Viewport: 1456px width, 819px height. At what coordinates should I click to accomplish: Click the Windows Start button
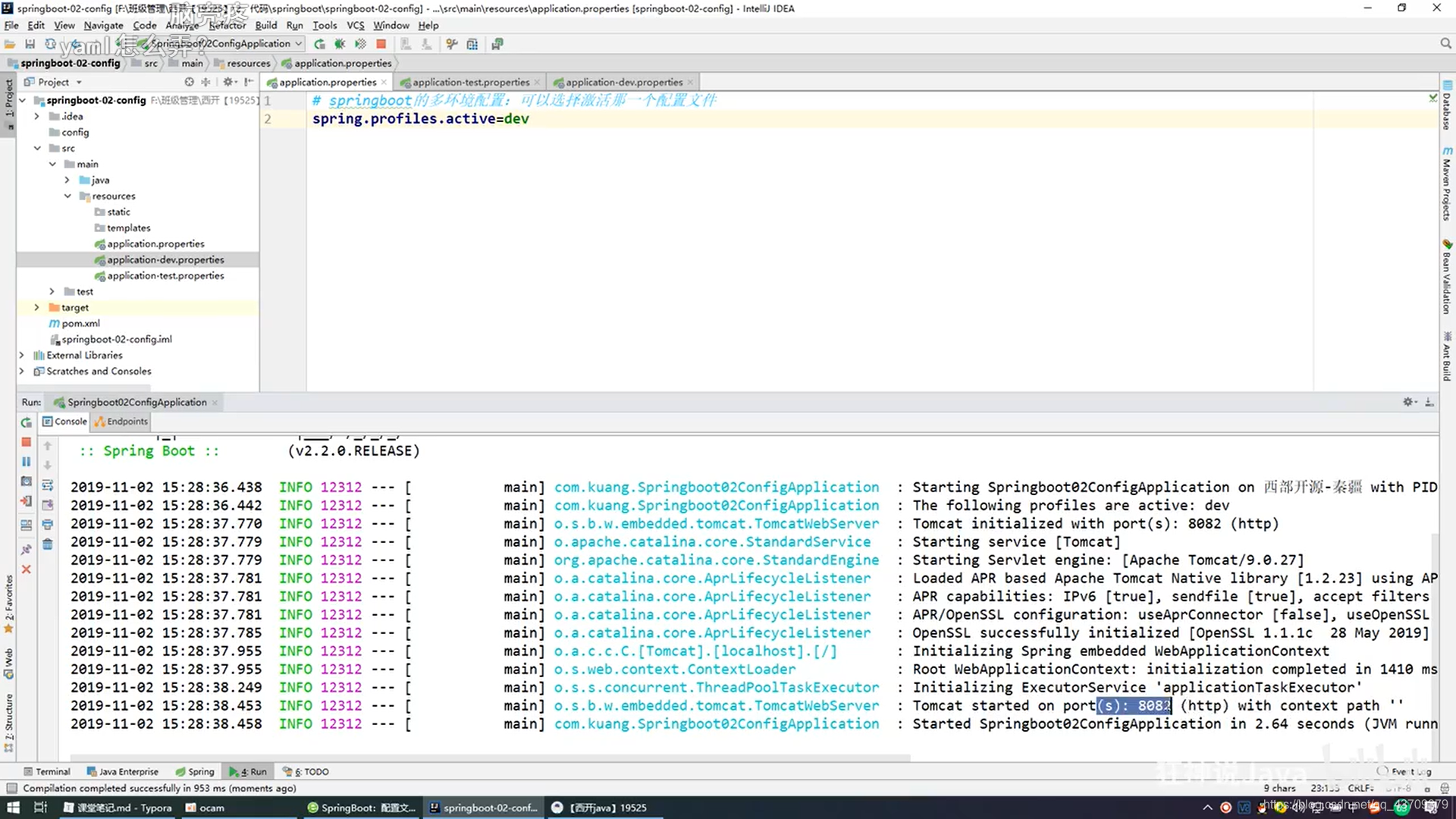[x=13, y=808]
